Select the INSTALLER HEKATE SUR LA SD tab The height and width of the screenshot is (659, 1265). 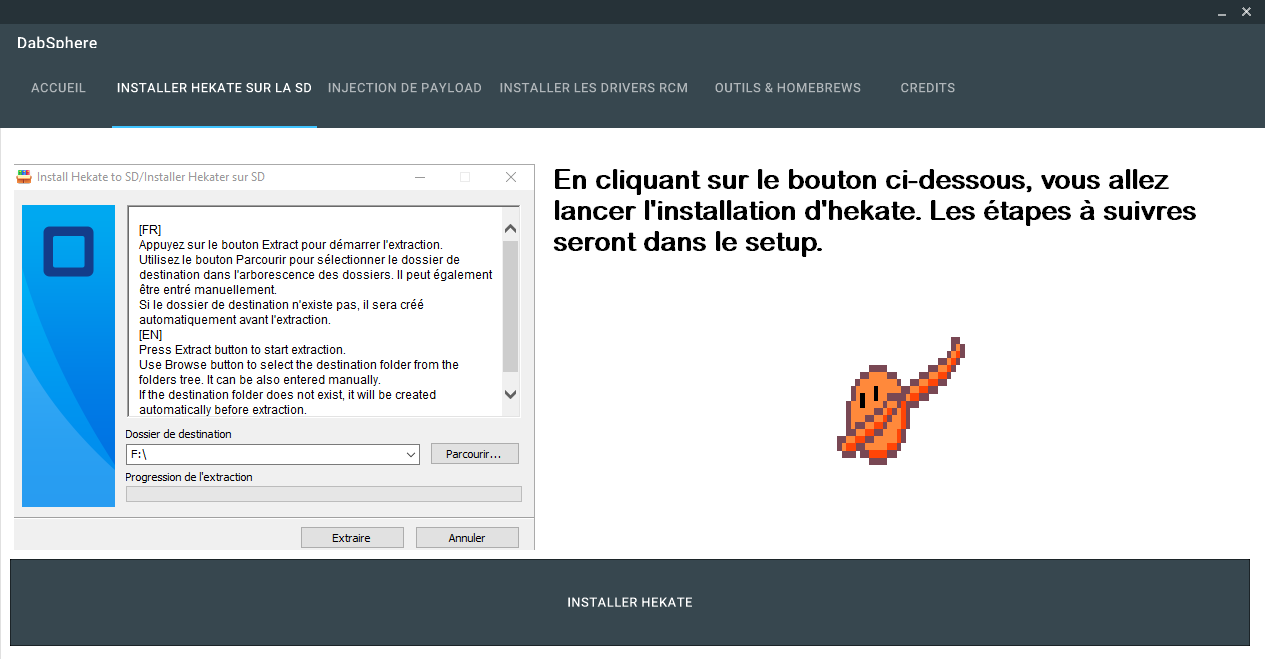(214, 88)
